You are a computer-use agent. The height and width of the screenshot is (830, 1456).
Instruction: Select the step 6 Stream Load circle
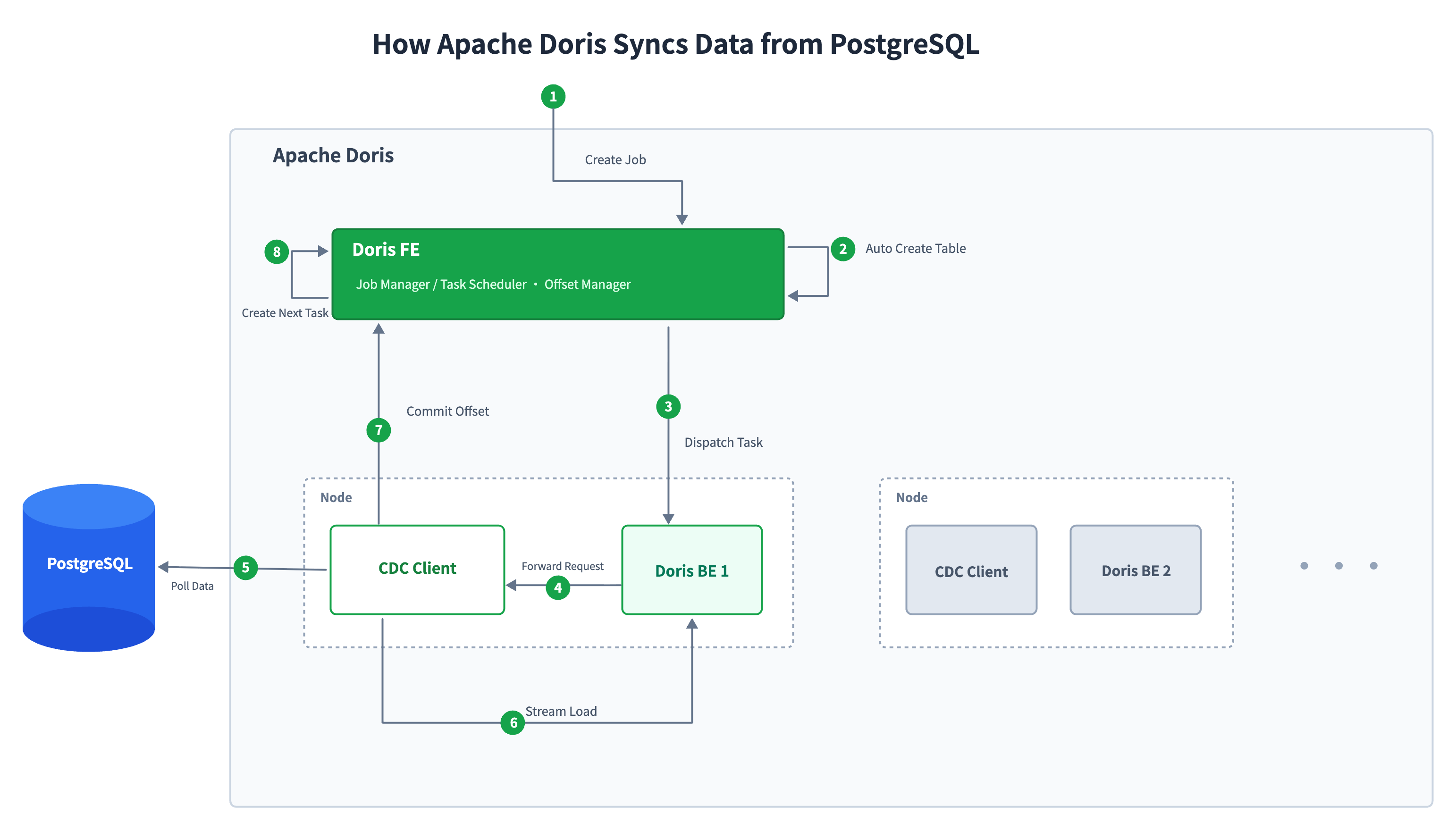513,722
